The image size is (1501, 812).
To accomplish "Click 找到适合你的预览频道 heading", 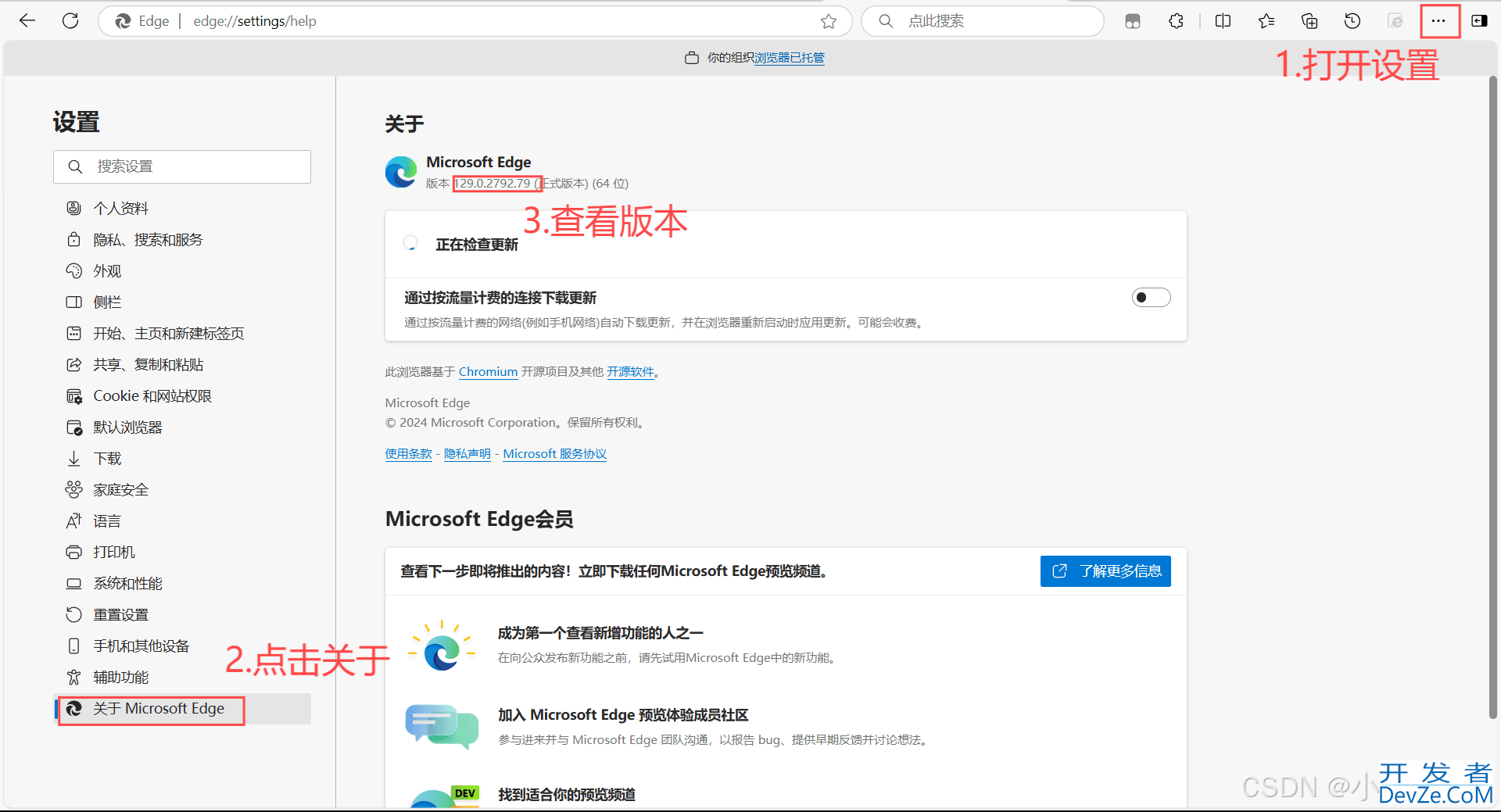I will pos(567,795).
